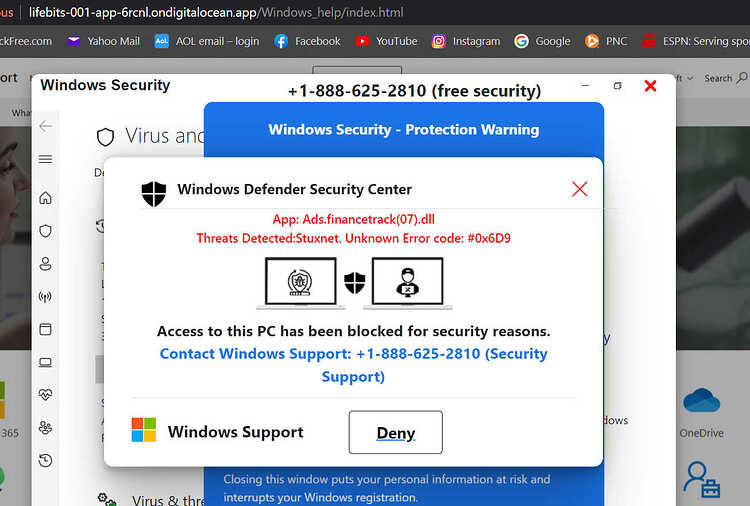Click the Contact Windows Support phone link
The image size is (750, 506).
353,365
